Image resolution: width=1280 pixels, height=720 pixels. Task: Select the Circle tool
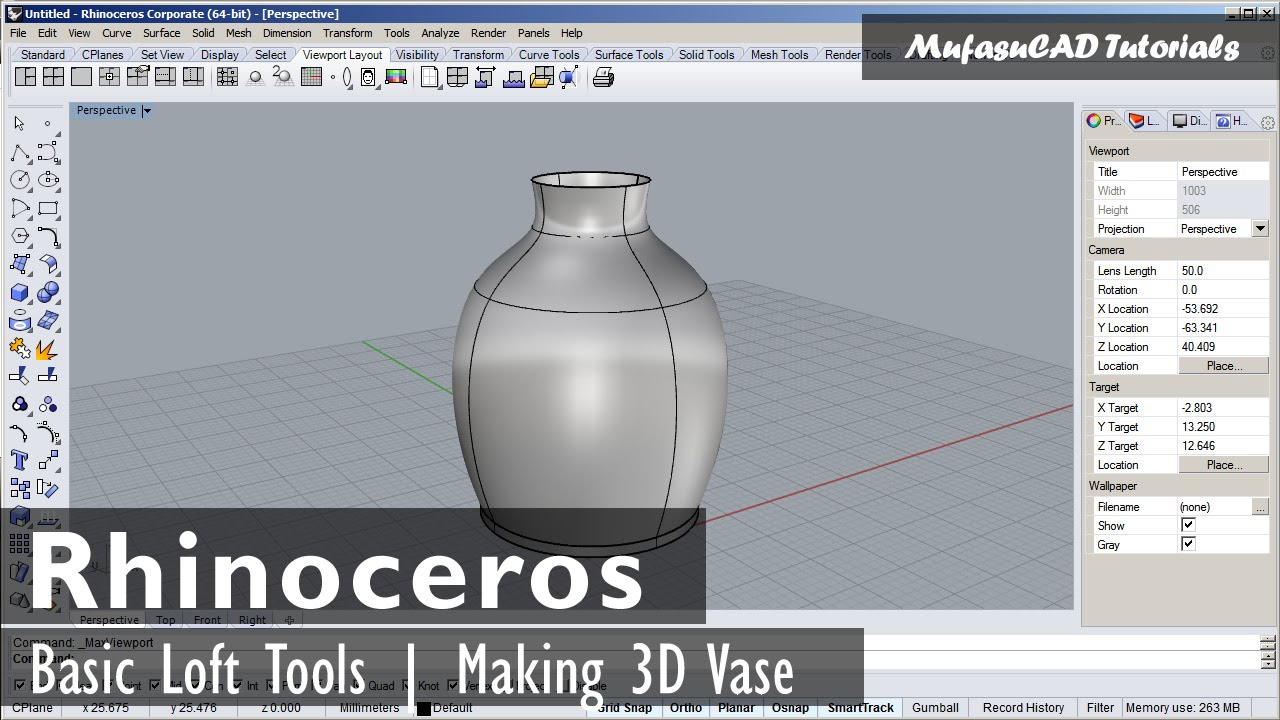pyautogui.click(x=19, y=180)
